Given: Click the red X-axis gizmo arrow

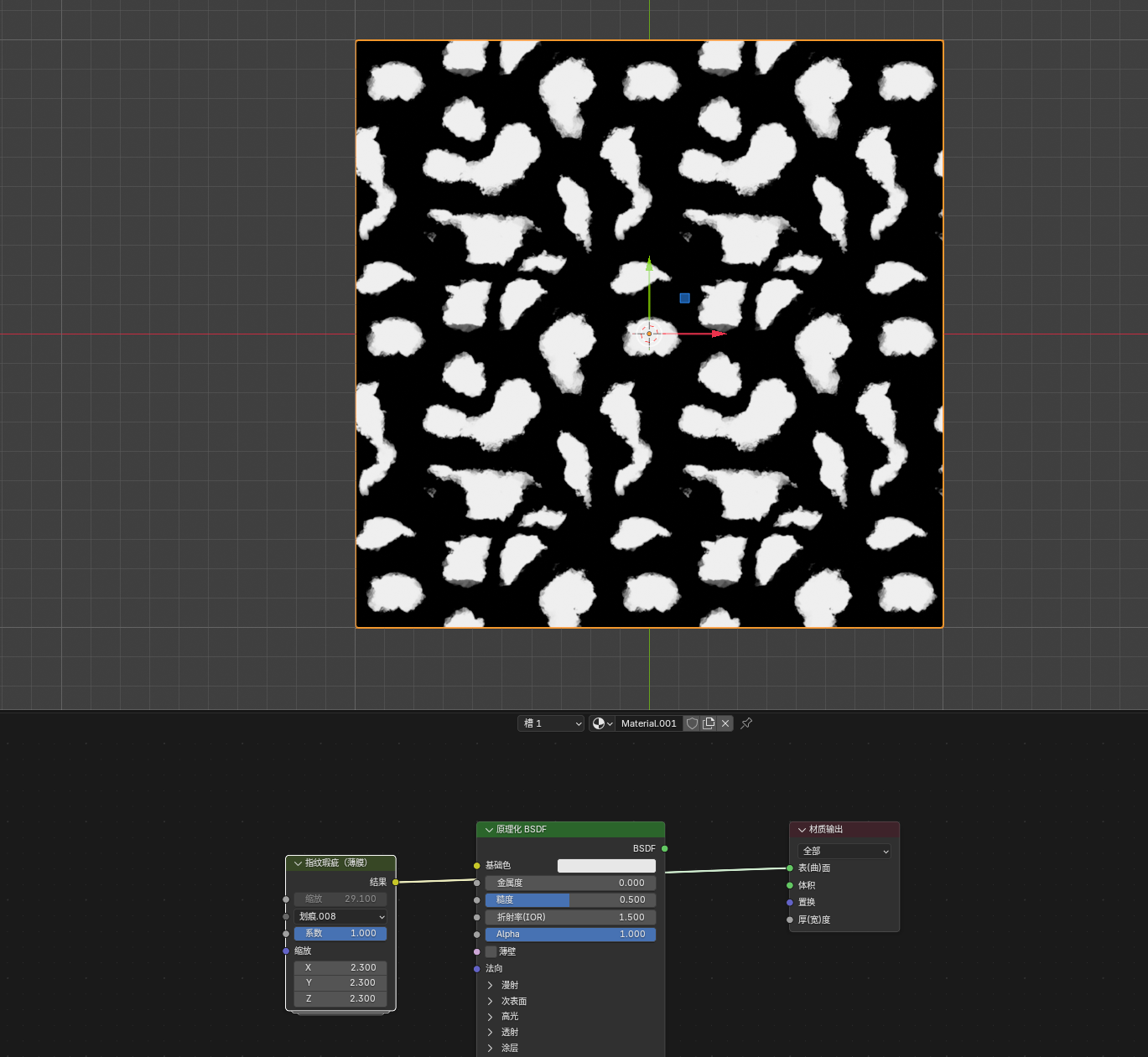Looking at the screenshot, I should 719,334.
